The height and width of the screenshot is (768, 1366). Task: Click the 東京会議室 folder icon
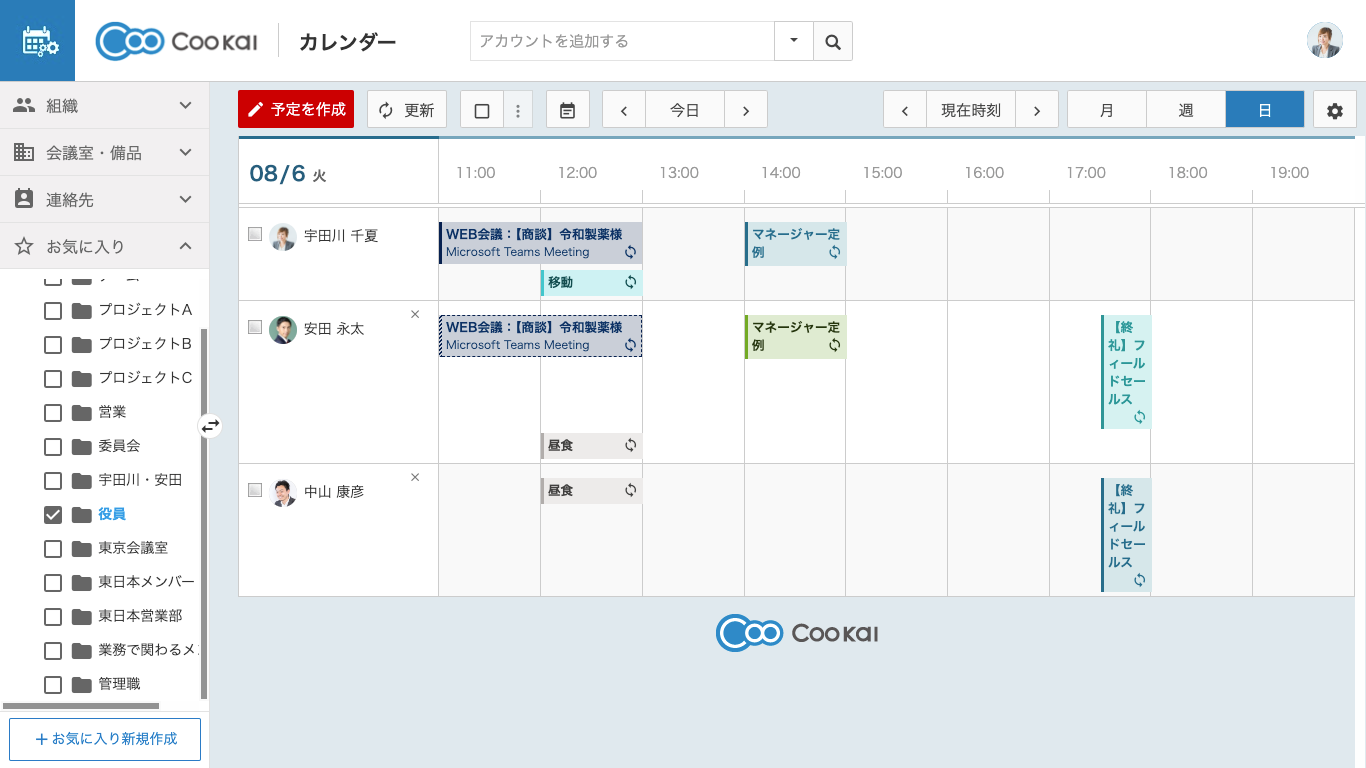82,548
